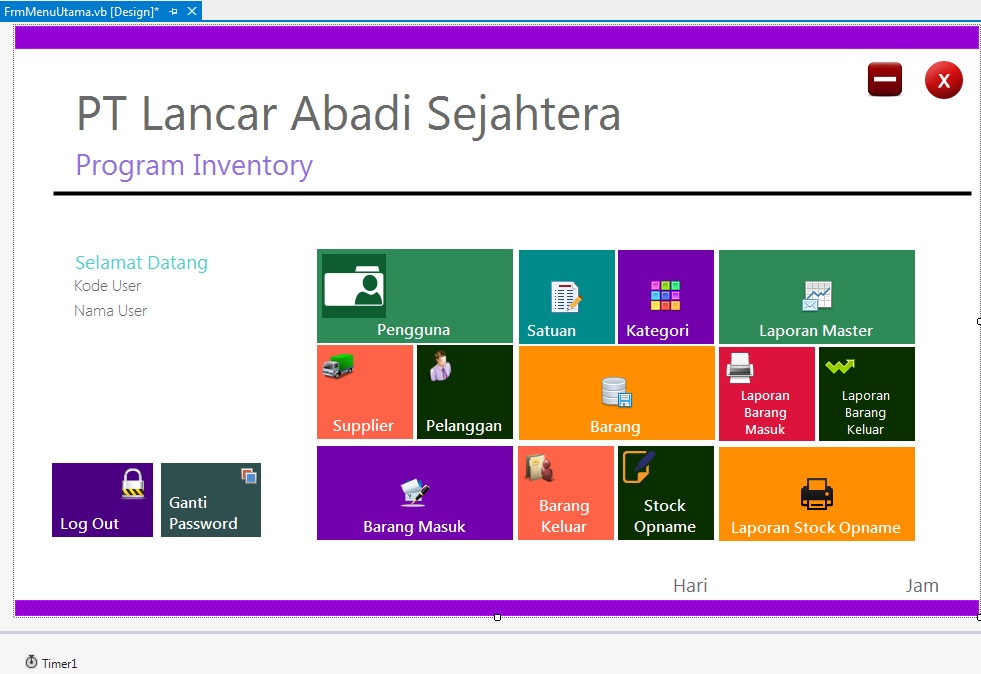Open the Laporan Stock Opname printer tile
This screenshot has height=674, width=981.
coord(816,492)
